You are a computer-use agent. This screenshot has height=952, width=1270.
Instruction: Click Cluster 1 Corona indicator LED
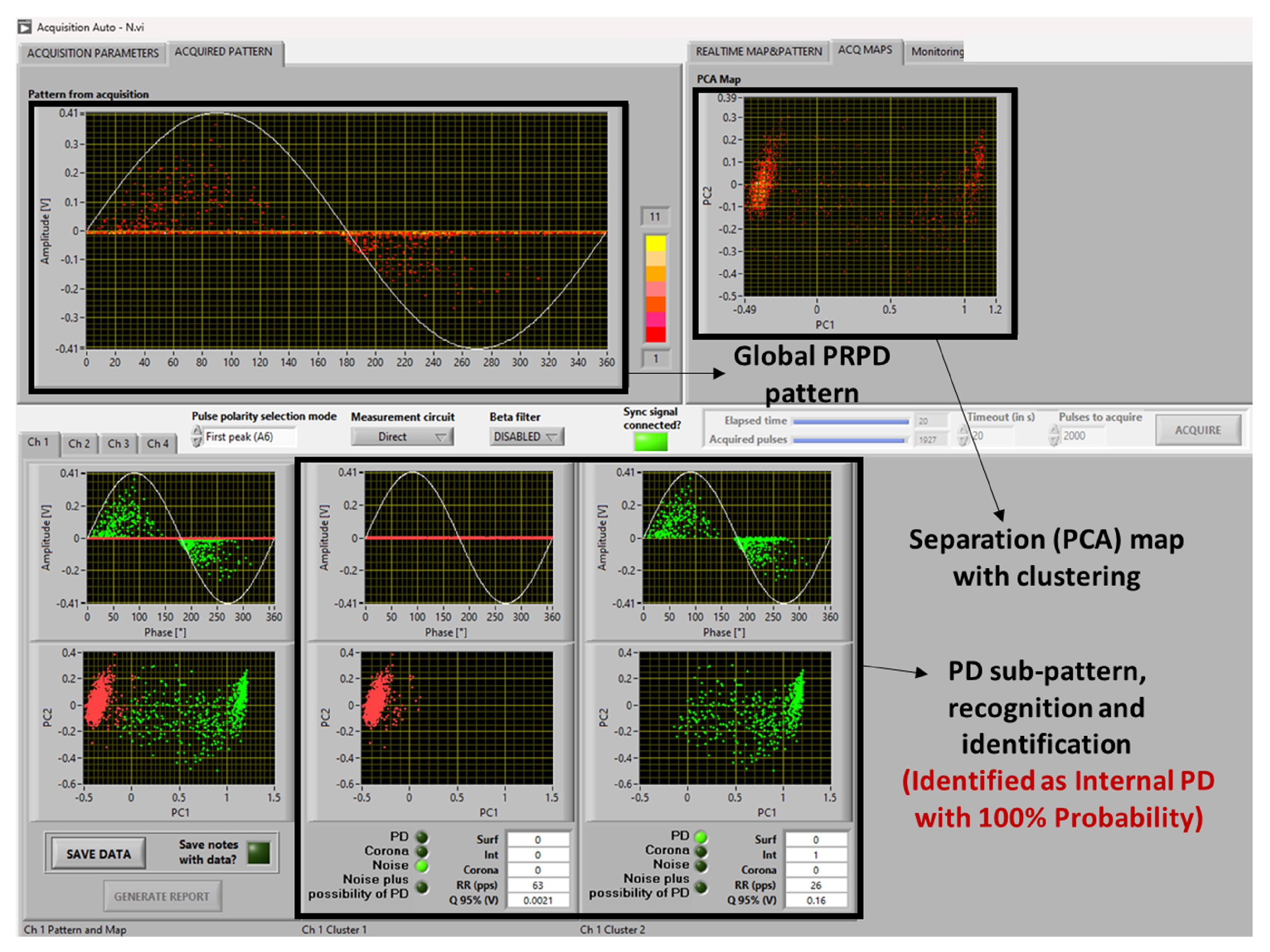point(422,851)
